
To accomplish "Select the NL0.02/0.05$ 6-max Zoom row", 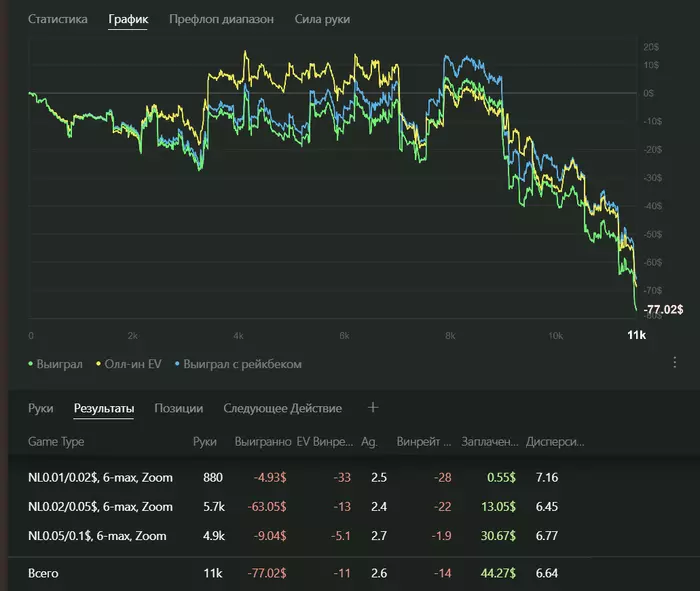I will click(100, 506).
